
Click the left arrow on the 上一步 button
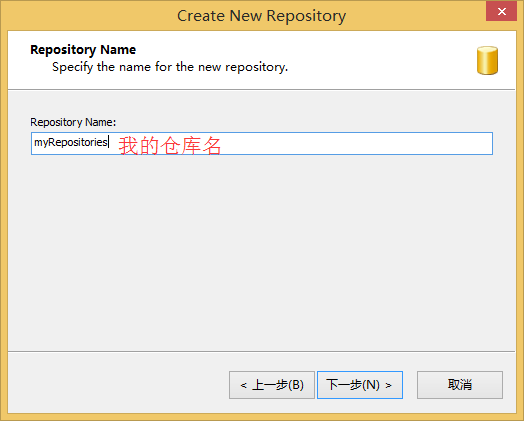coord(243,385)
